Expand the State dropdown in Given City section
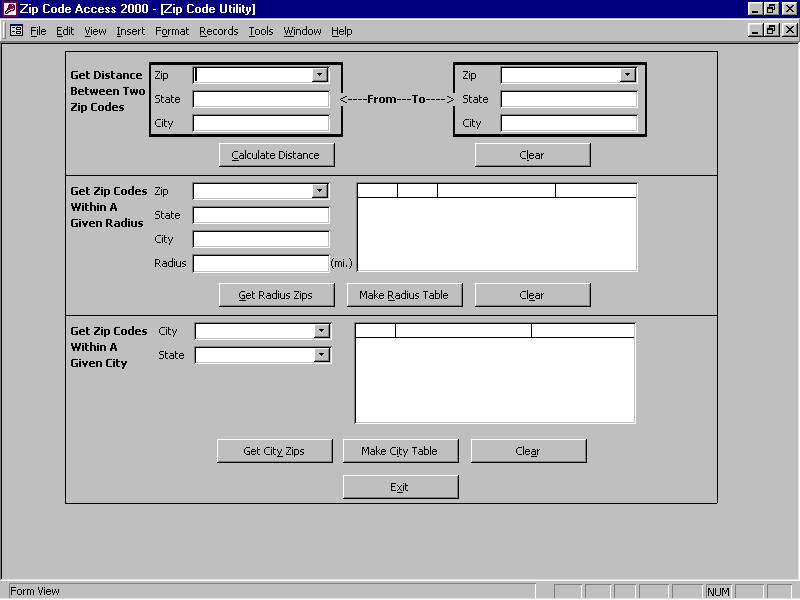 point(321,355)
